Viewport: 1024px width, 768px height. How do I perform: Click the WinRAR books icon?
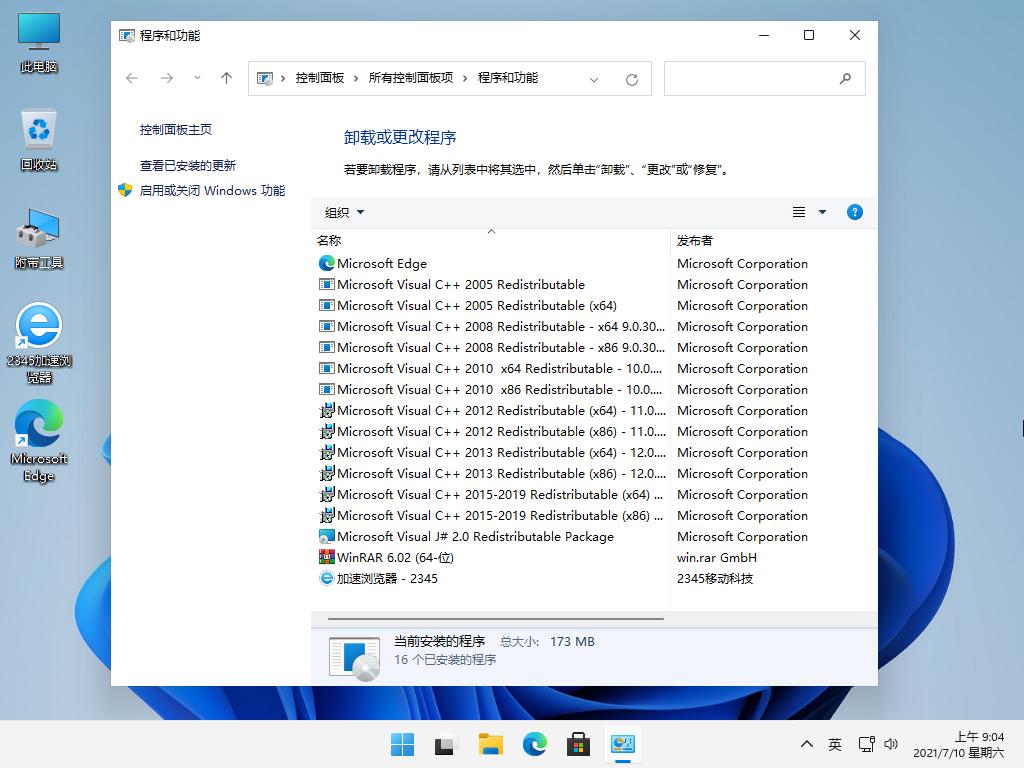pos(327,557)
